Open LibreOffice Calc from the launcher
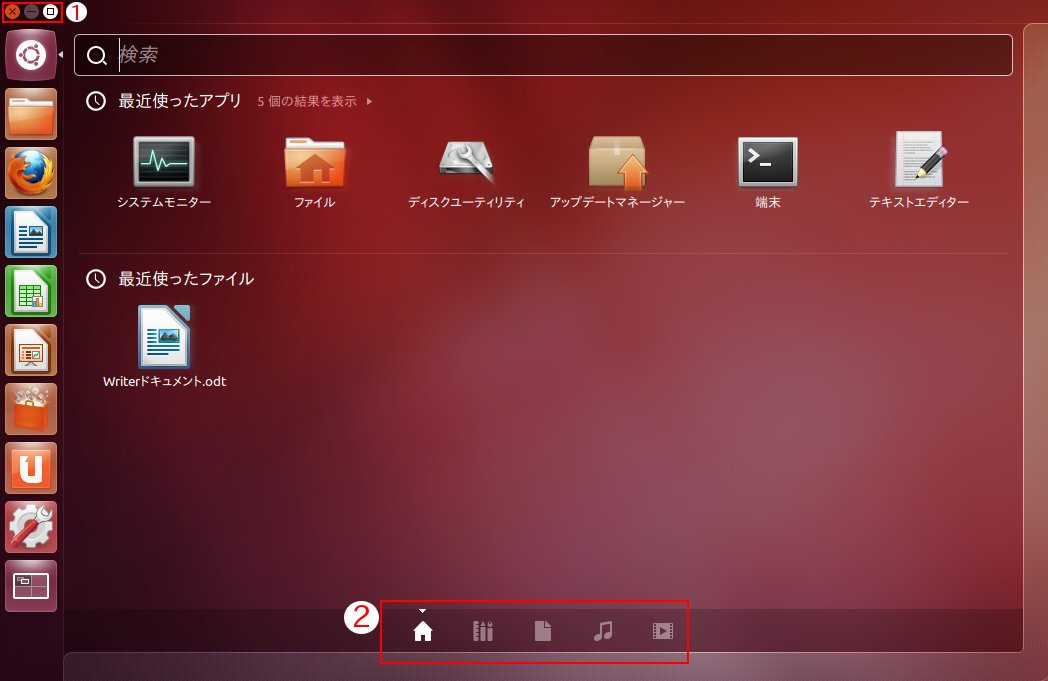 [x=30, y=291]
